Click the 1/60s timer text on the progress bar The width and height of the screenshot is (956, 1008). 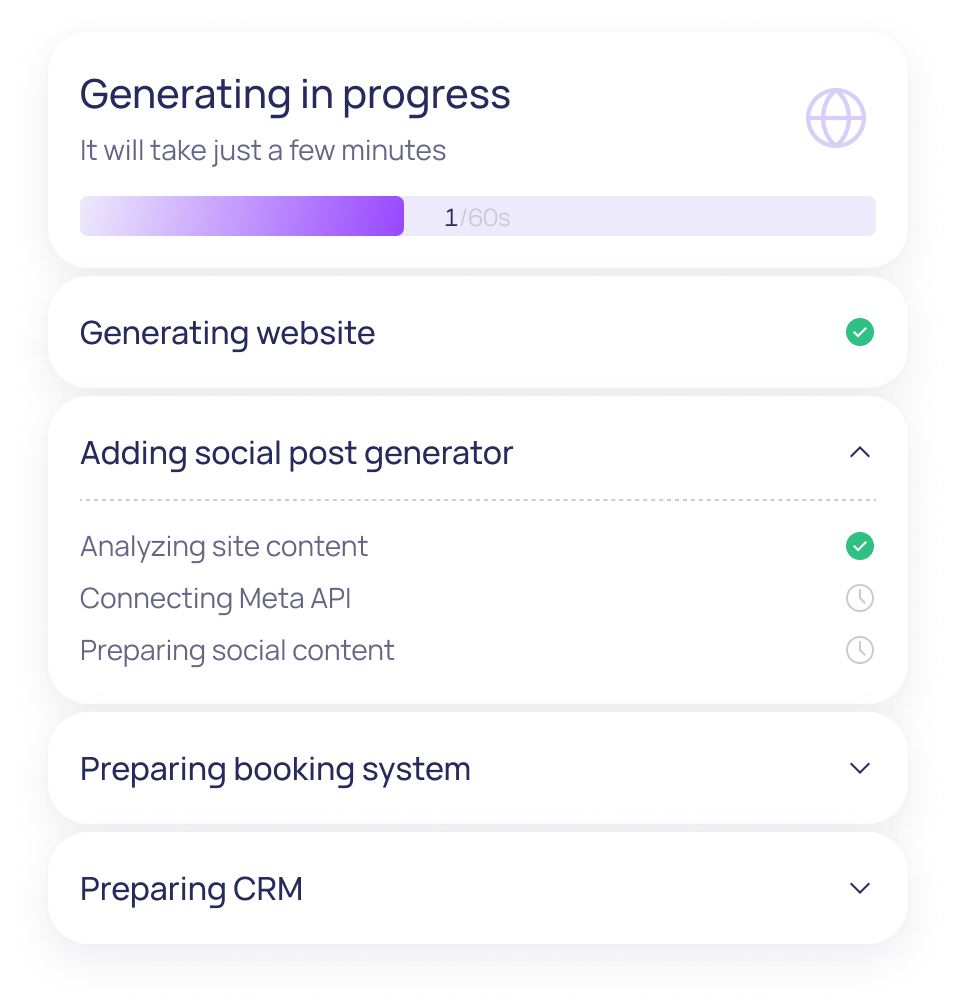point(478,215)
